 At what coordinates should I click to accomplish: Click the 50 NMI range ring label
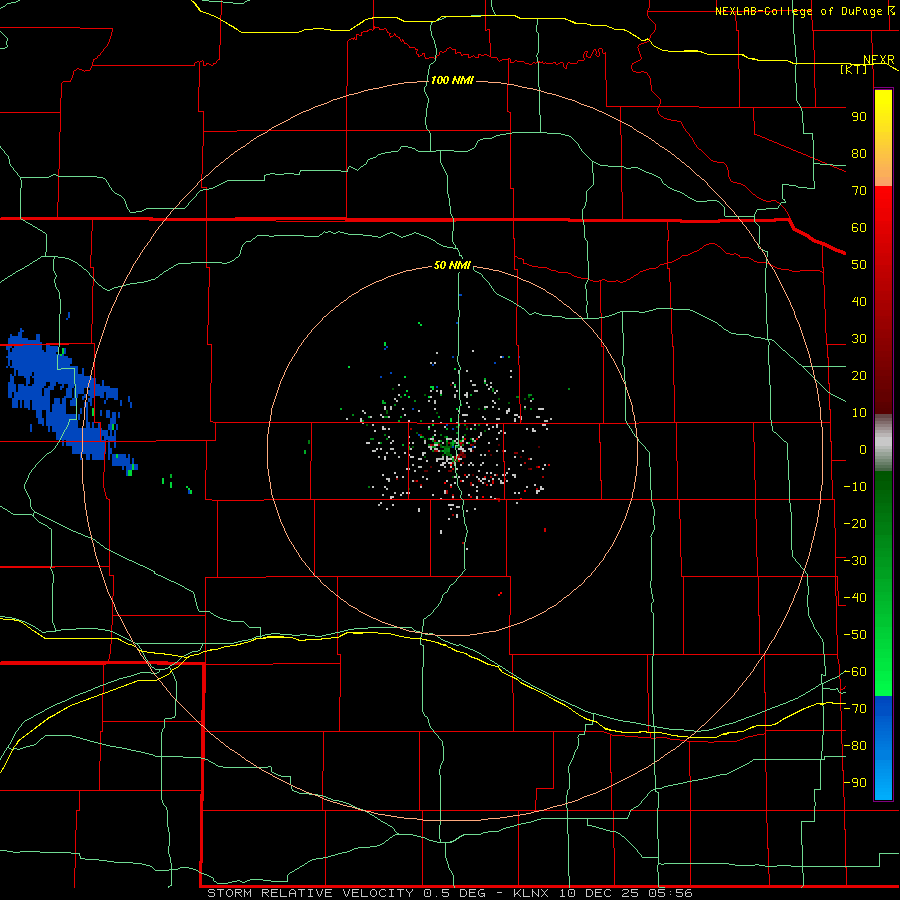[452, 265]
